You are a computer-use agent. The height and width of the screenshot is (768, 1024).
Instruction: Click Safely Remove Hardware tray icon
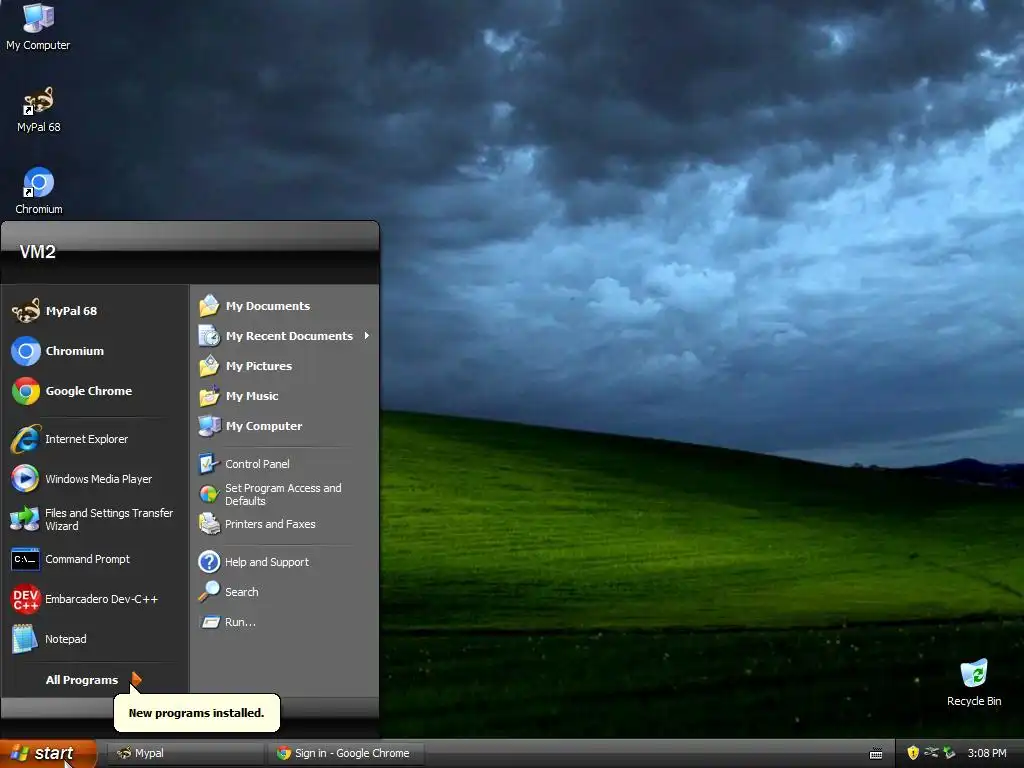click(x=950, y=753)
